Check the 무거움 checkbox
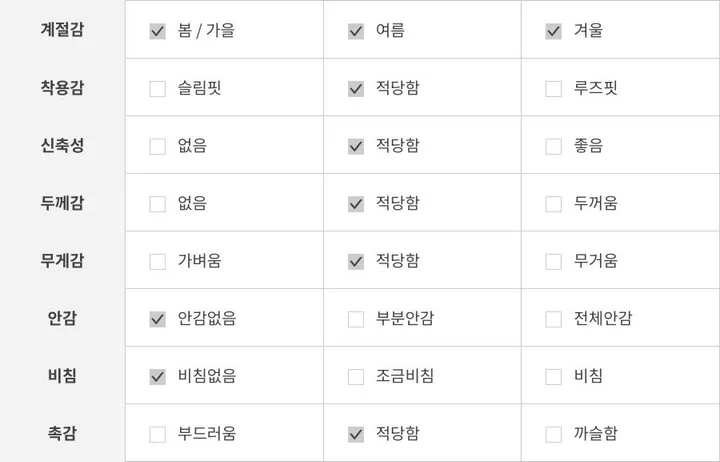720x462 pixels. point(553,262)
